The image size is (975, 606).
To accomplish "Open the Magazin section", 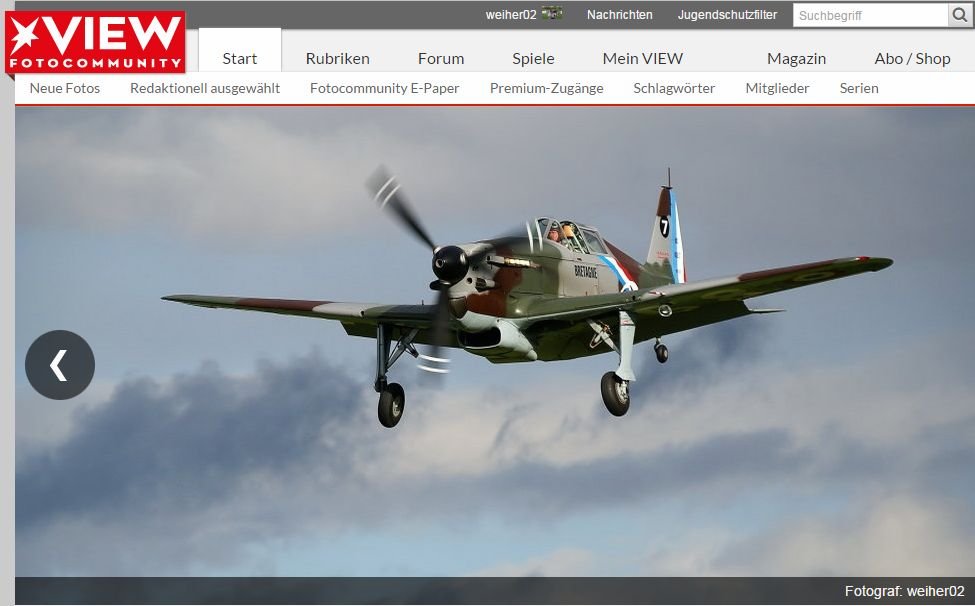I will click(x=796, y=58).
